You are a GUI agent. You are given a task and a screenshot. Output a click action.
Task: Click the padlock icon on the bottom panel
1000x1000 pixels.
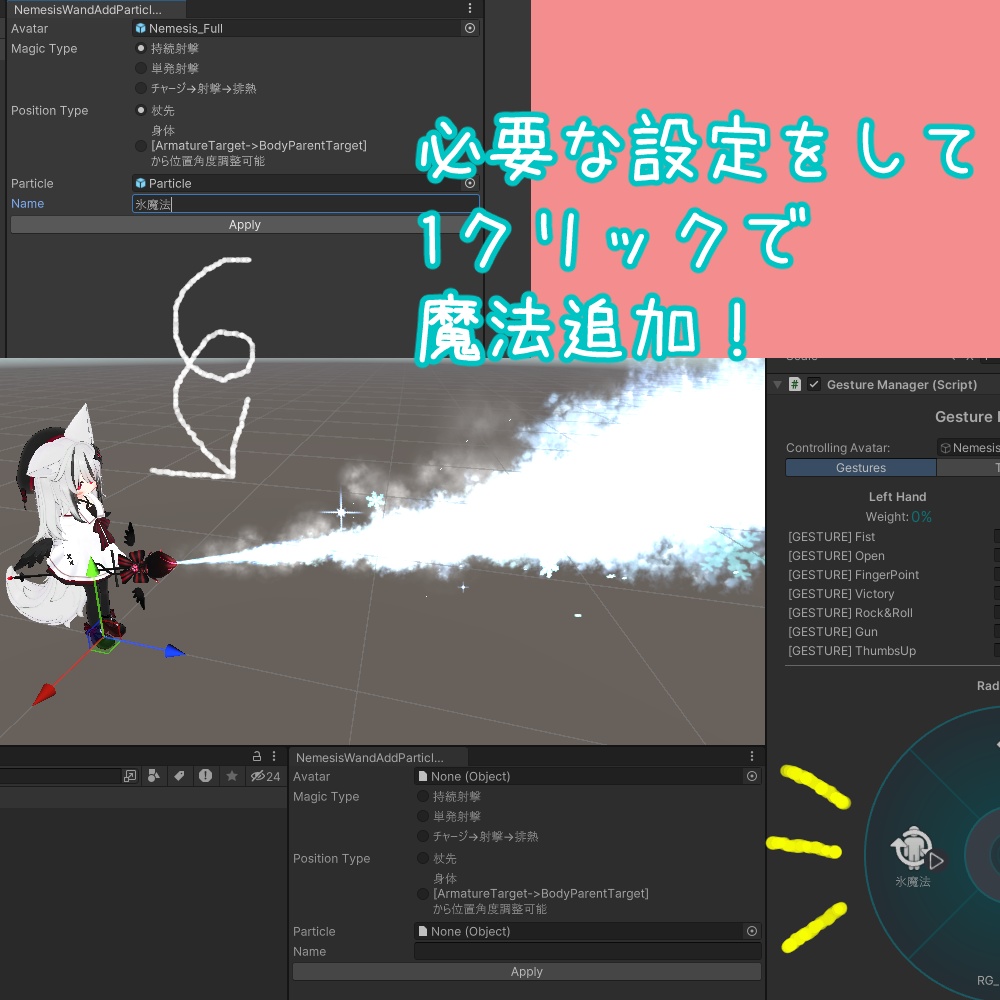[x=257, y=756]
